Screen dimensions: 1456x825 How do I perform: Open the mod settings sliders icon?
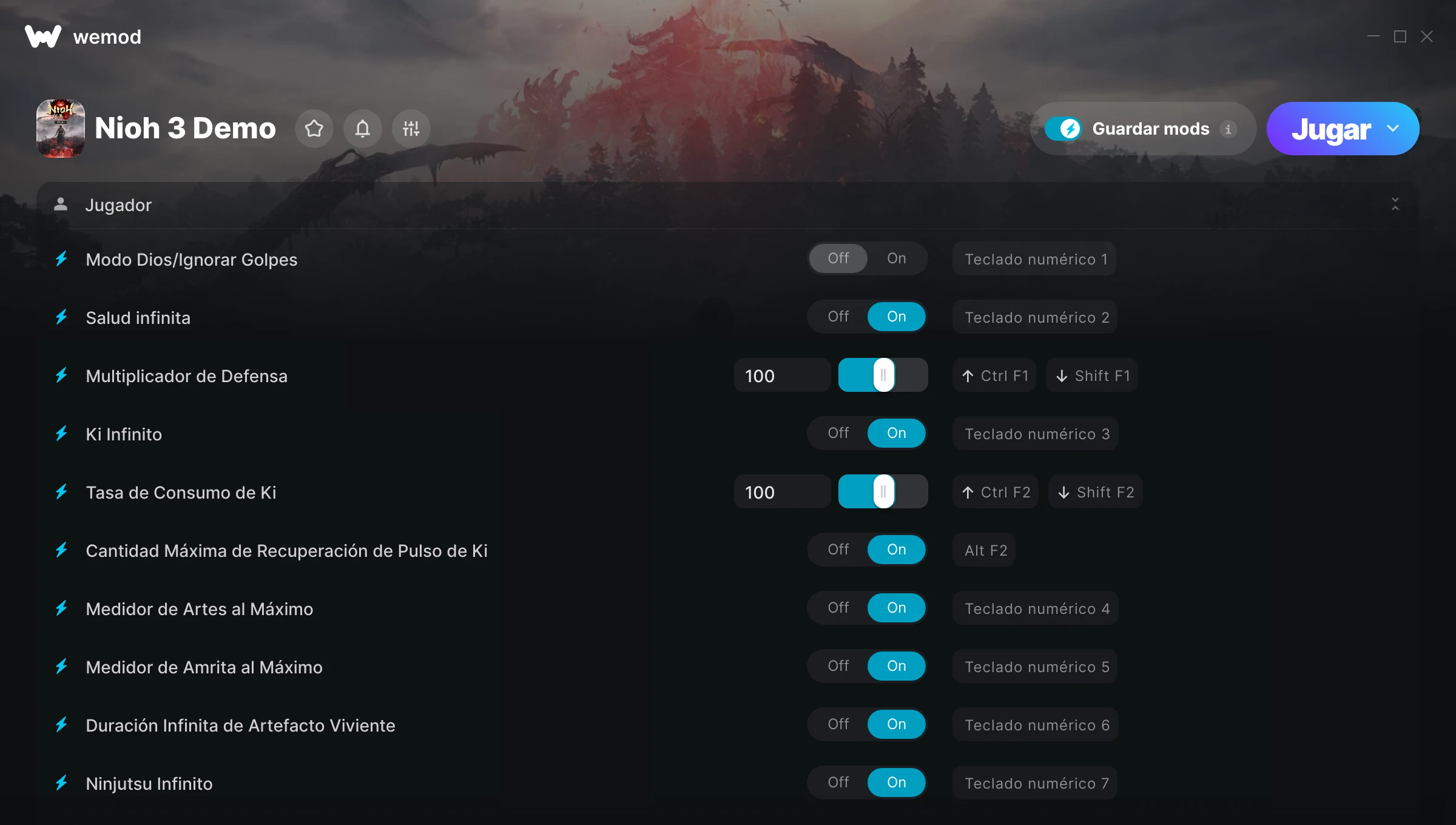(411, 129)
